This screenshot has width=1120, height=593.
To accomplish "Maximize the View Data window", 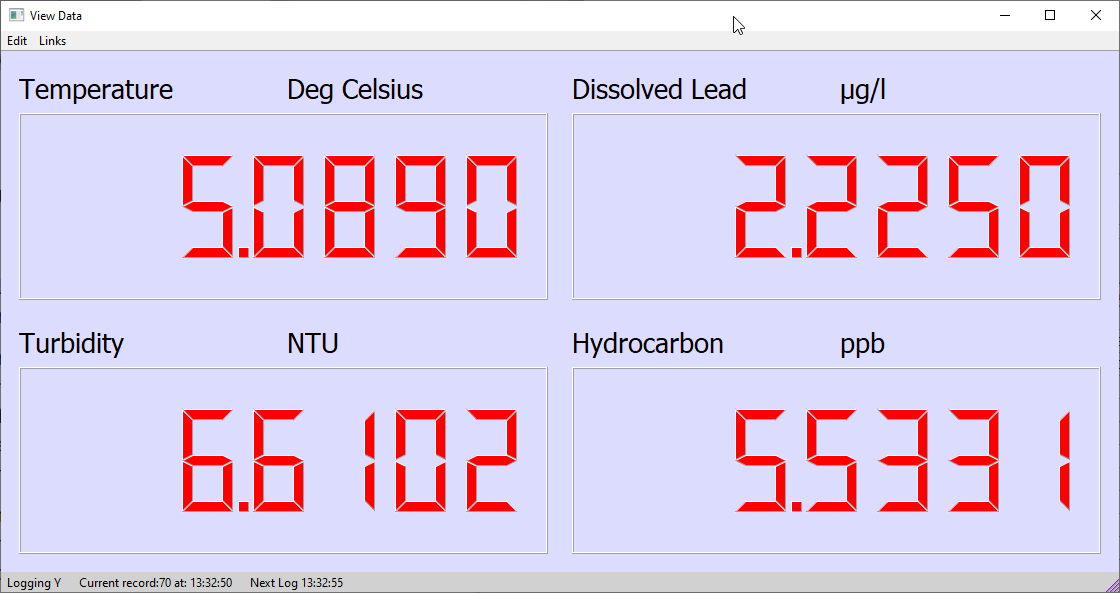I will 1050,15.
